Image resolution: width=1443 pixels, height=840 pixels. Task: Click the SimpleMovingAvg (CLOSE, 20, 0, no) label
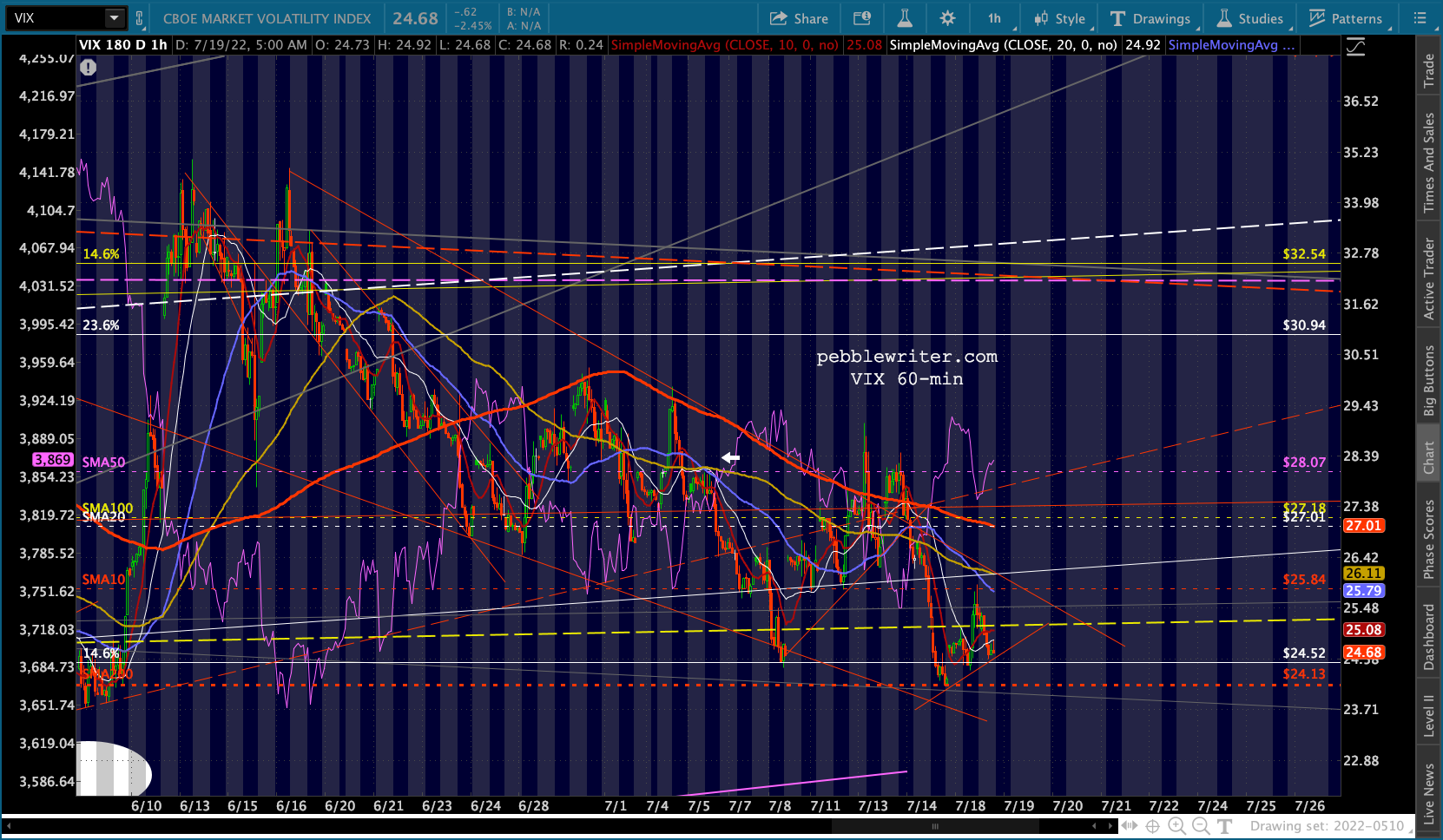[x=1004, y=45]
